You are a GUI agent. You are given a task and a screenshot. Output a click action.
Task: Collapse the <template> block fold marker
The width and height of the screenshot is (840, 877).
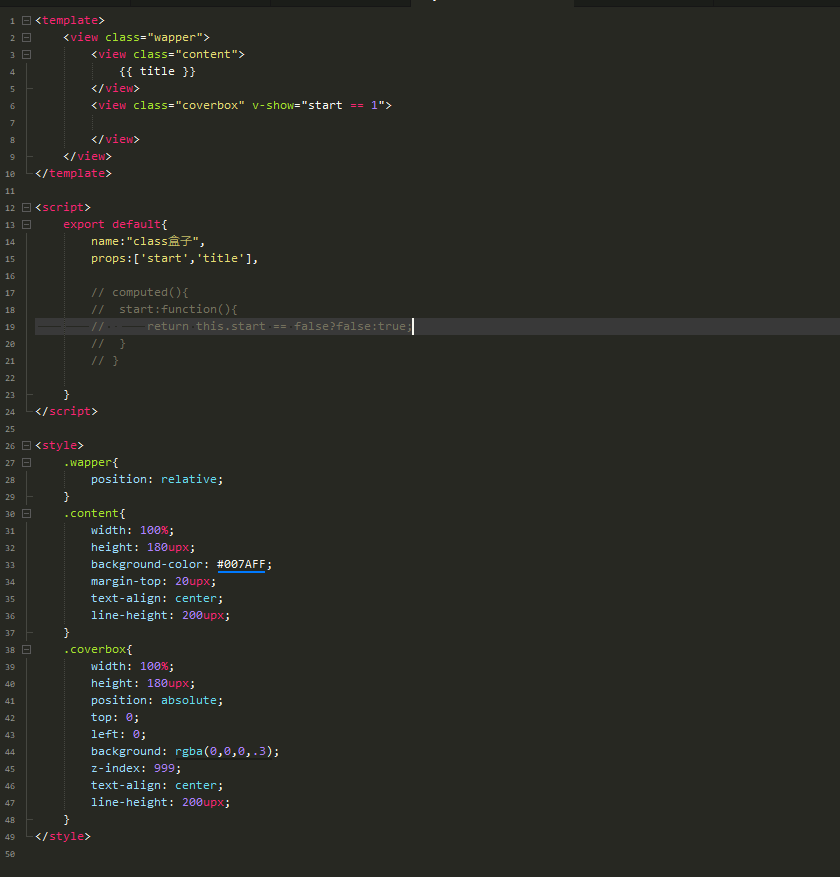[x=26, y=20]
